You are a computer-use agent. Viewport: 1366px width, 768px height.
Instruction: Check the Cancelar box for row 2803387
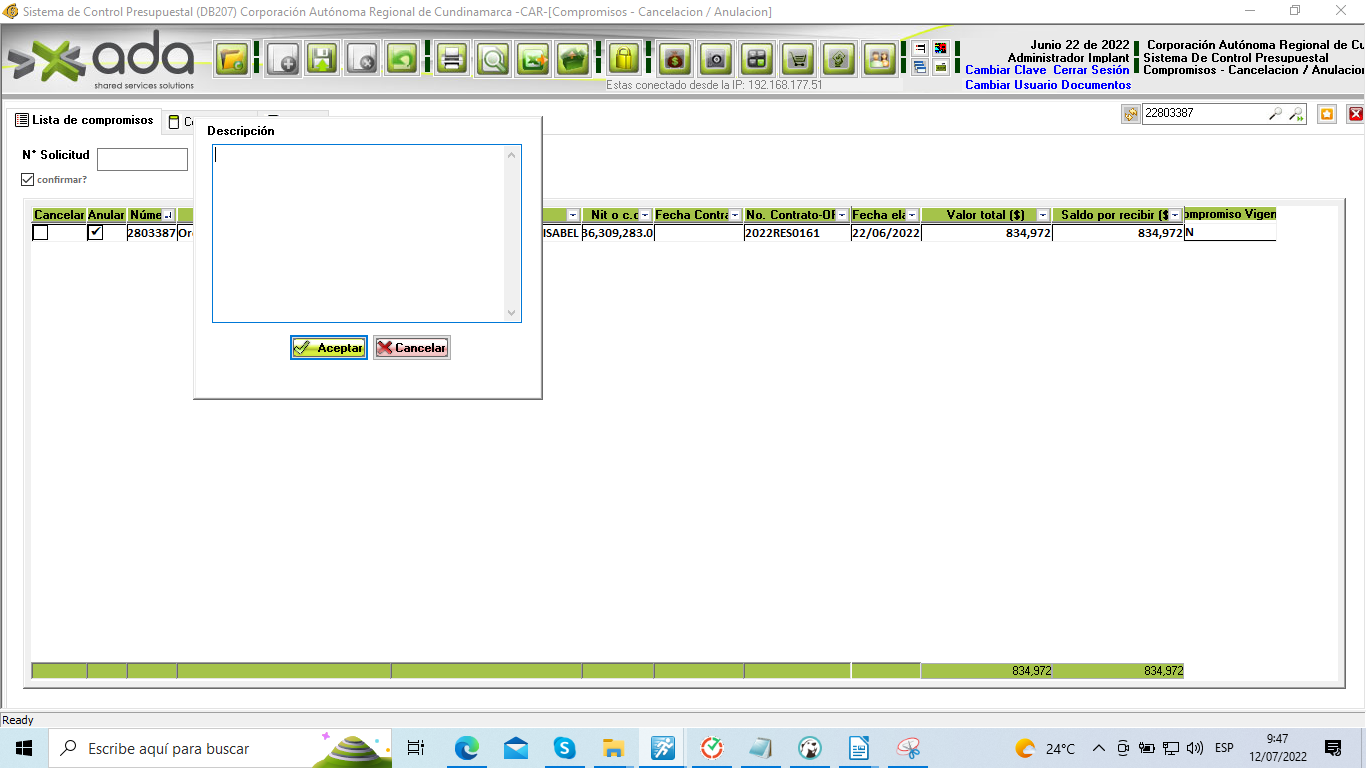40,233
